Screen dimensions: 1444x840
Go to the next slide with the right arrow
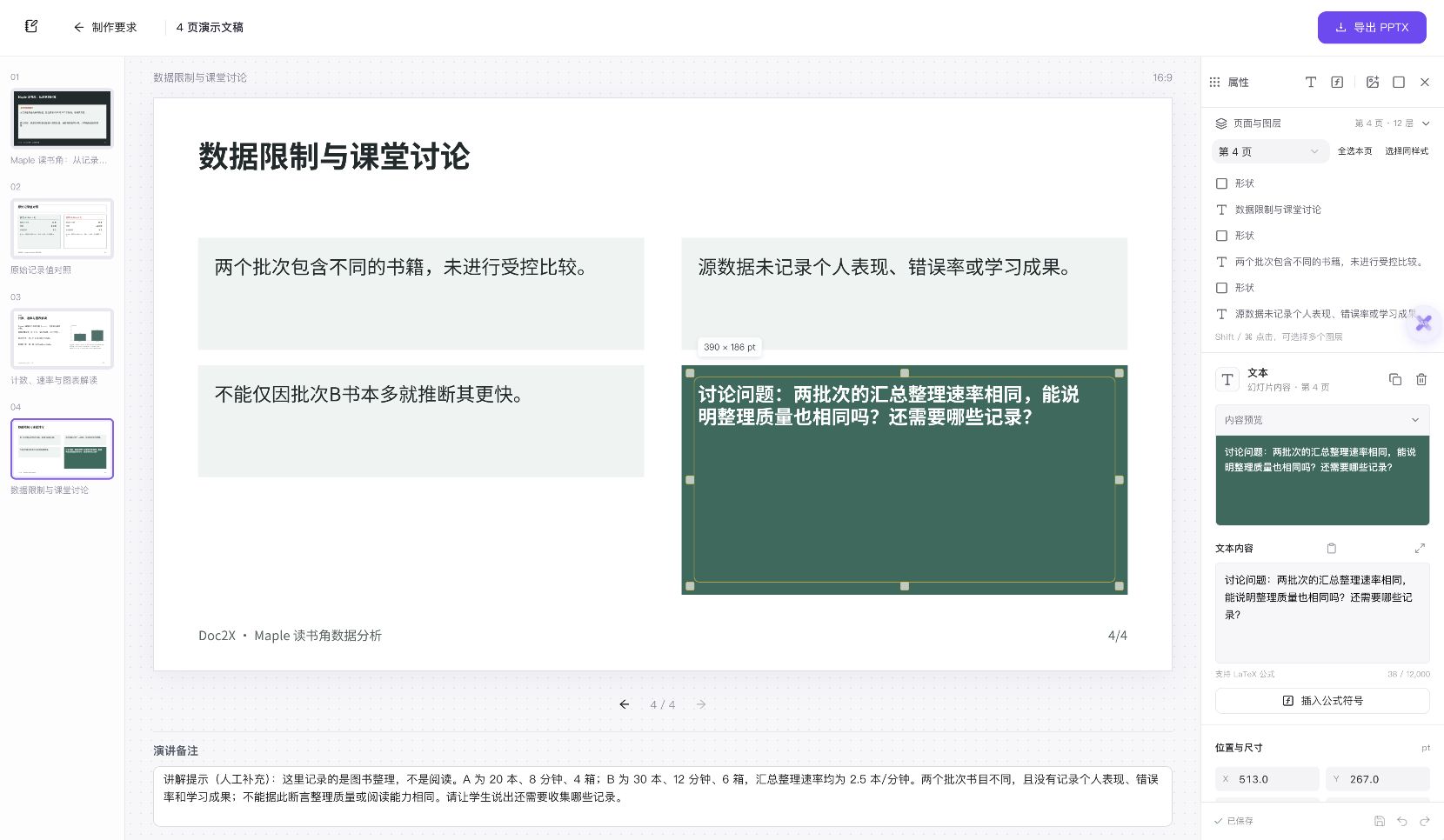coord(701,704)
